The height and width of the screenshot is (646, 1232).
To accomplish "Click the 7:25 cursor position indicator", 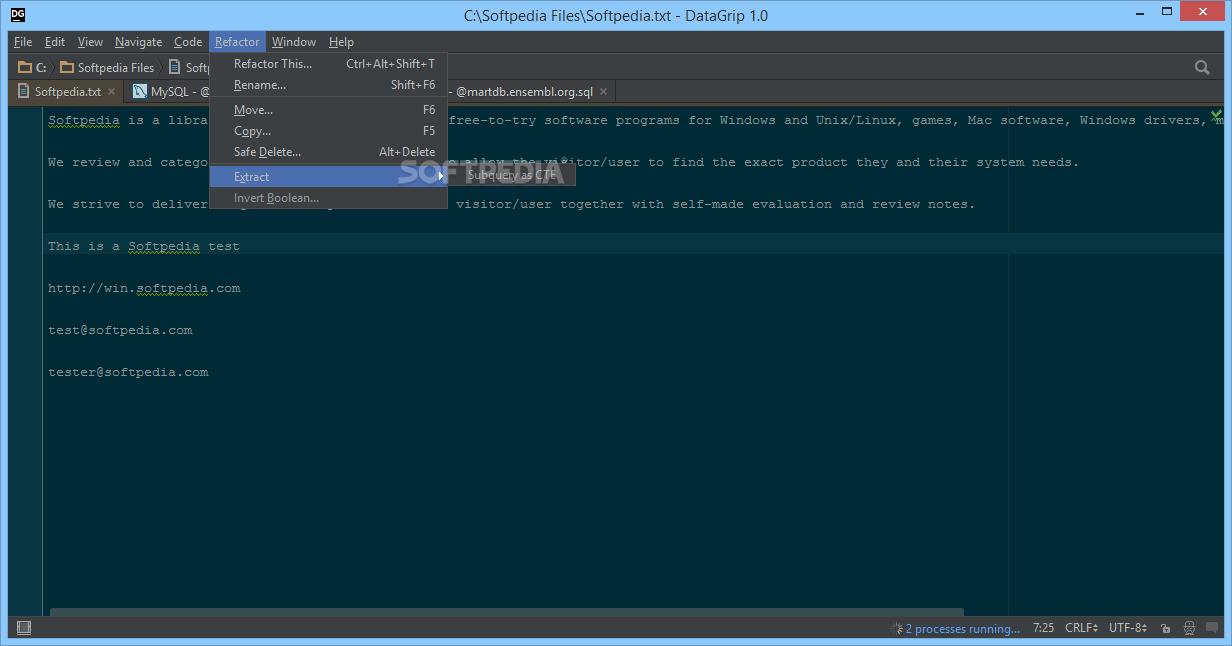I will 1043,629.
